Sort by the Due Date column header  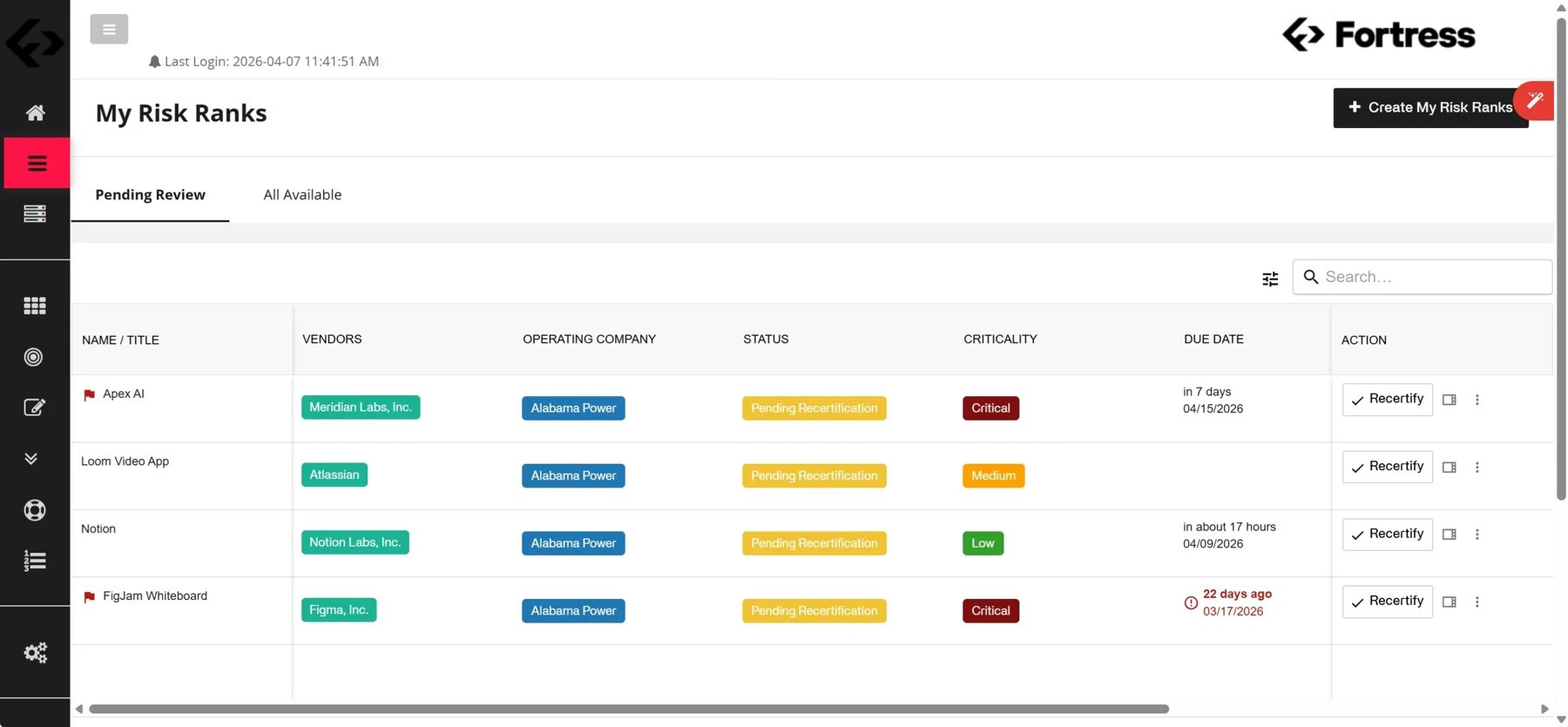coord(1213,340)
